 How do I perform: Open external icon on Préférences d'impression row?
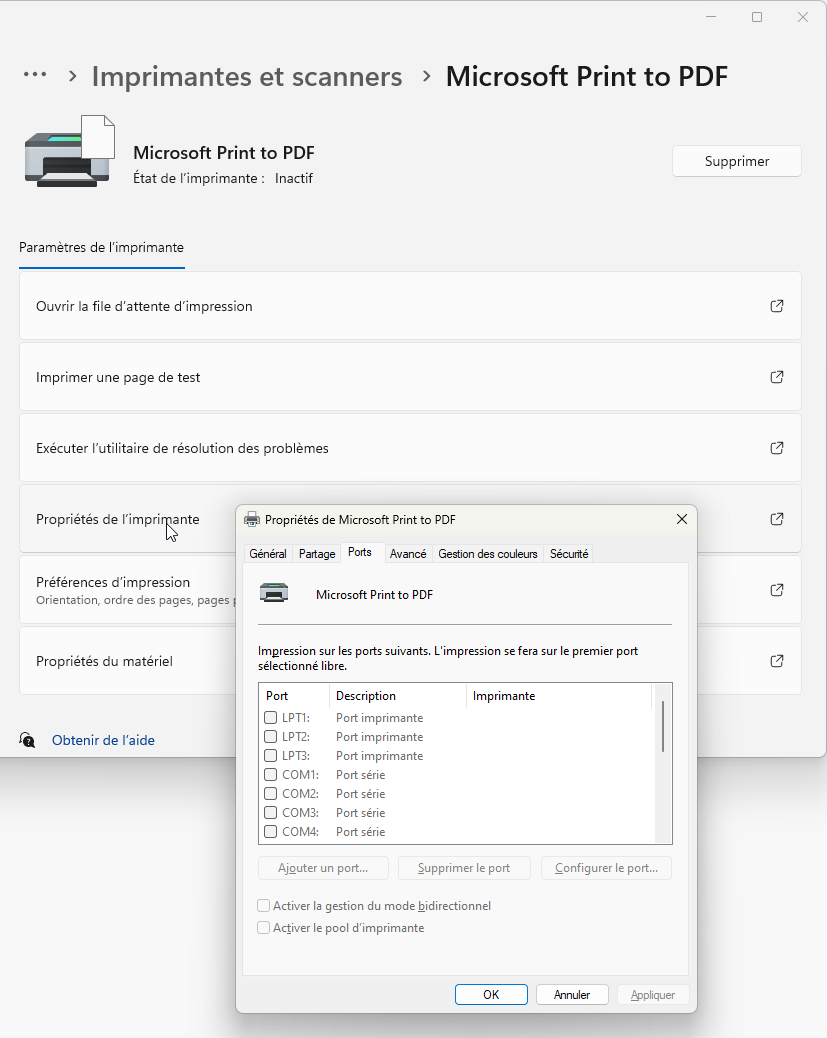(777, 590)
